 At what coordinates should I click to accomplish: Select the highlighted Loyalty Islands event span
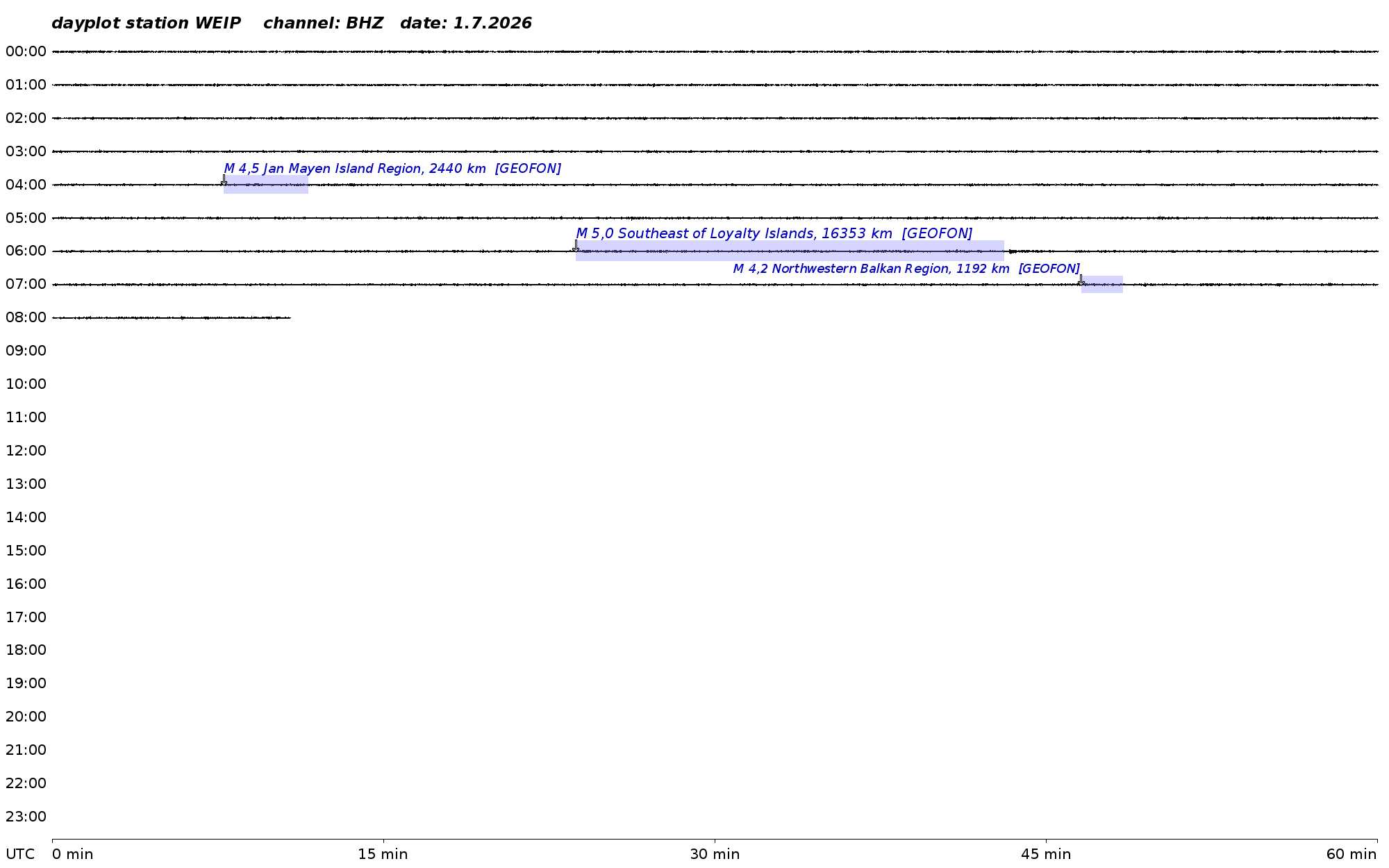790,251
